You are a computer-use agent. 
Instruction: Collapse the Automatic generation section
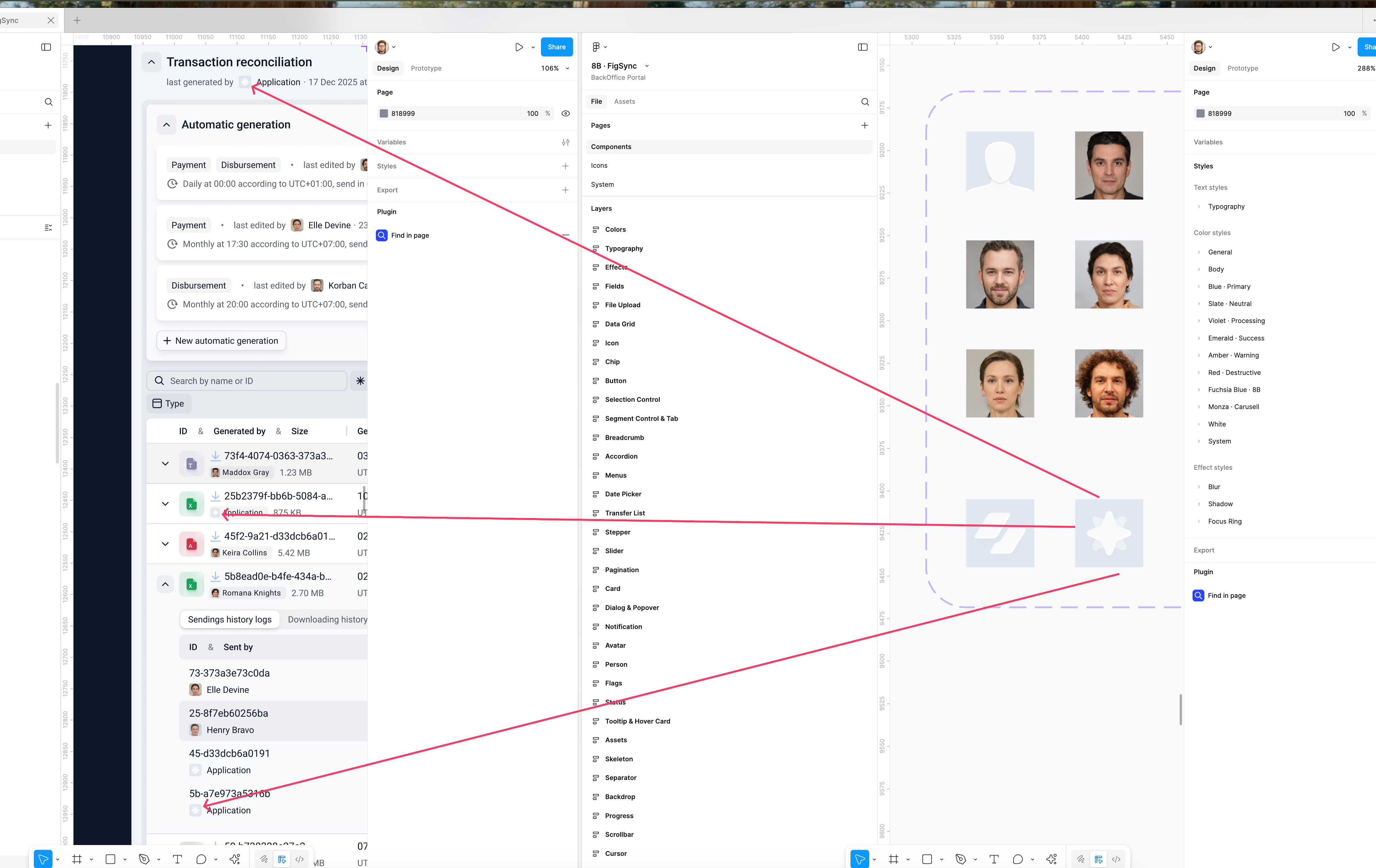(166, 124)
